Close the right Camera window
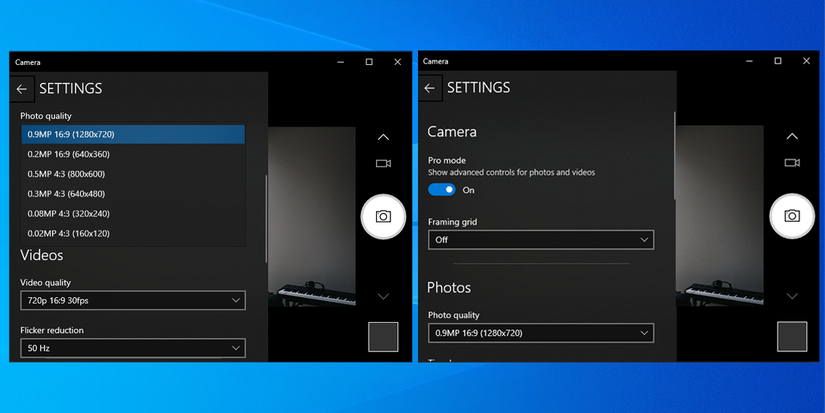 point(806,61)
